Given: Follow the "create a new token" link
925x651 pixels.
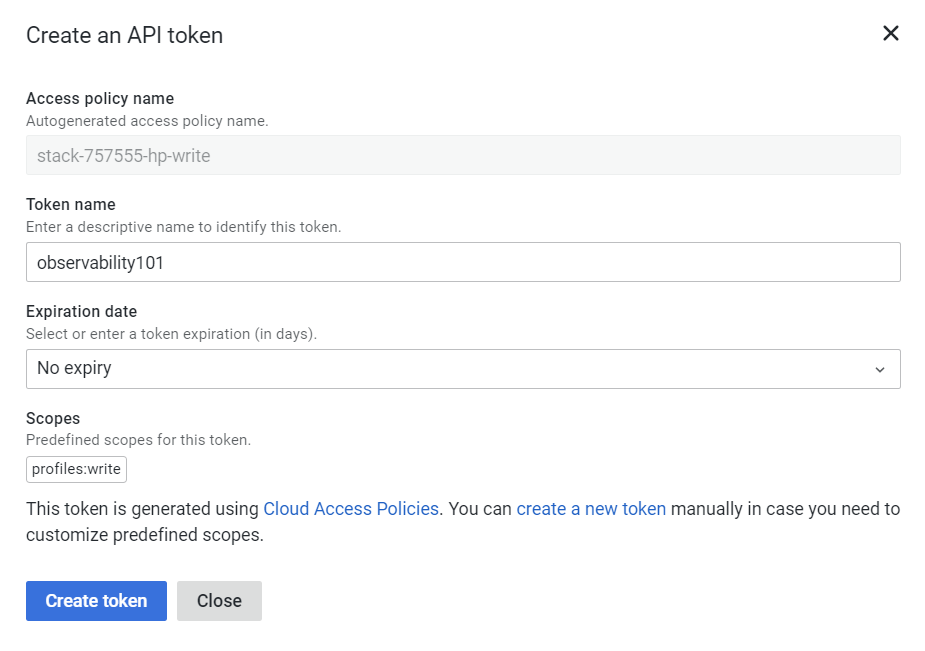Looking at the screenshot, I should coord(591,509).
